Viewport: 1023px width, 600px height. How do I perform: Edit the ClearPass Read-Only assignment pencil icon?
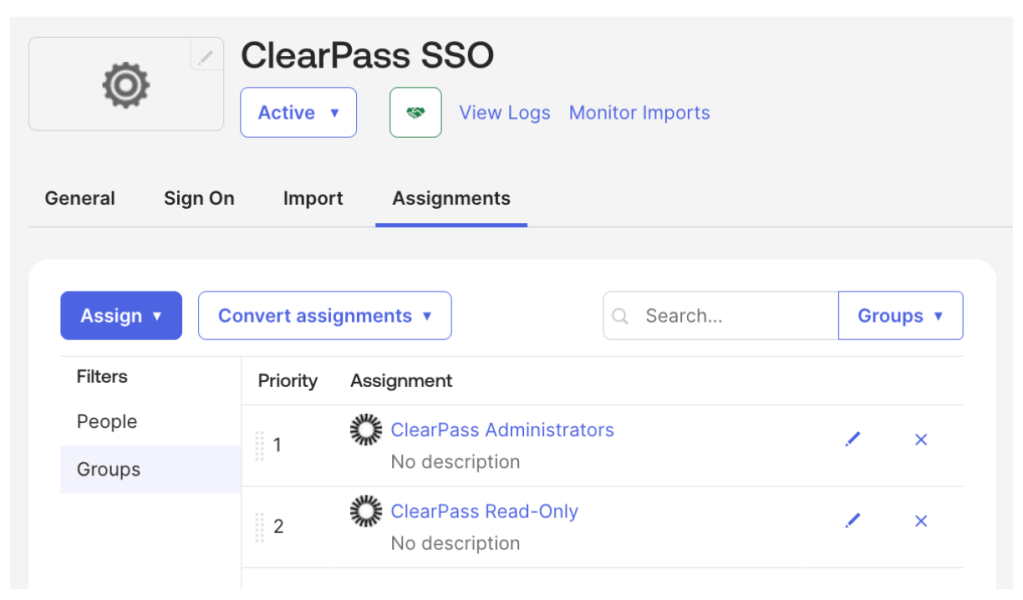(852, 521)
